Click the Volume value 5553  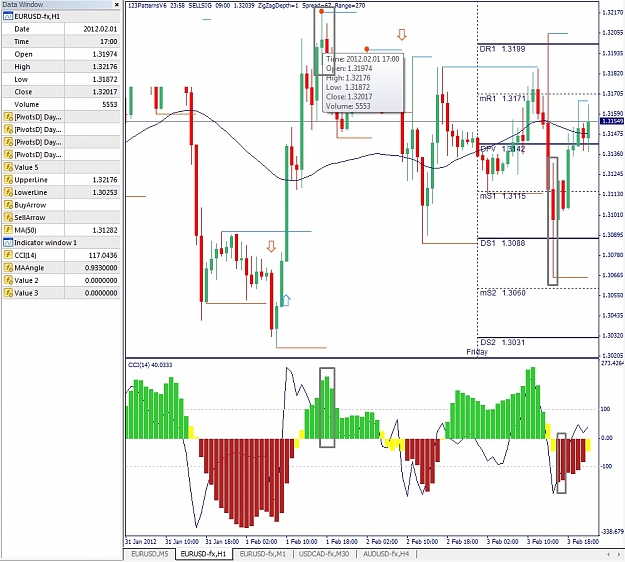pos(110,104)
